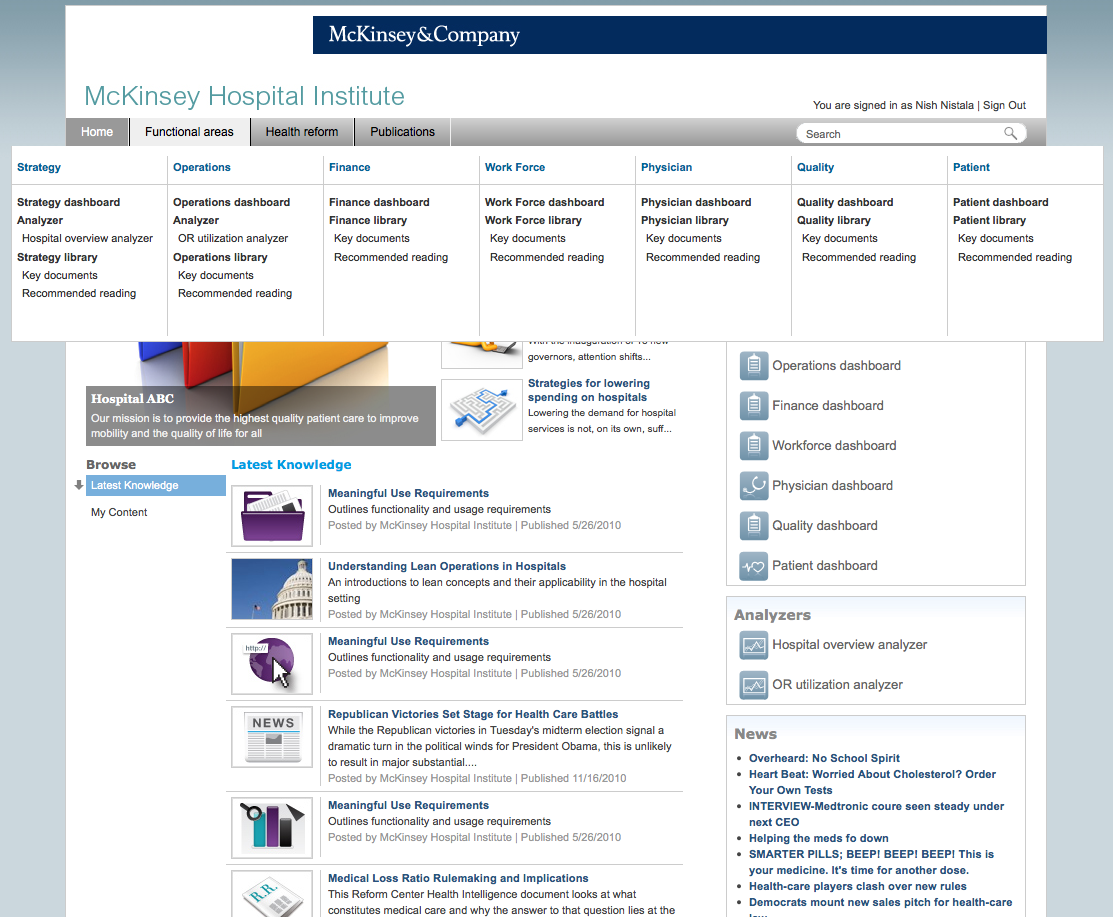Open Key documents under Quality library

840,238
